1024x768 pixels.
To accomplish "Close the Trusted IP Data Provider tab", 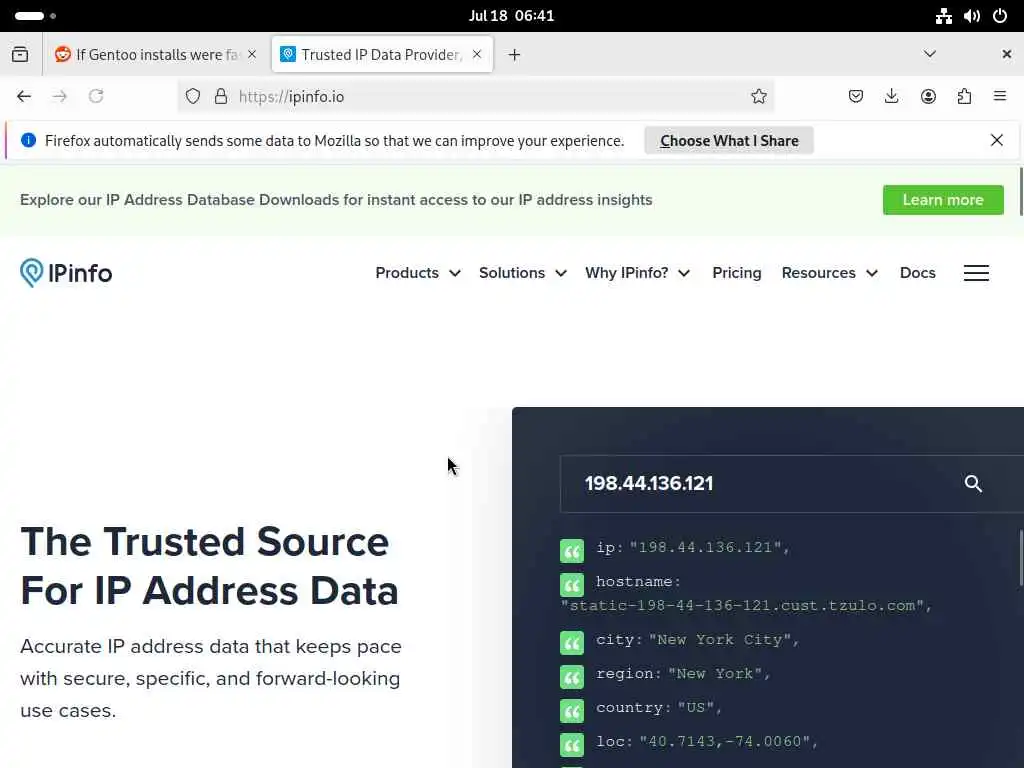I will click(x=477, y=54).
